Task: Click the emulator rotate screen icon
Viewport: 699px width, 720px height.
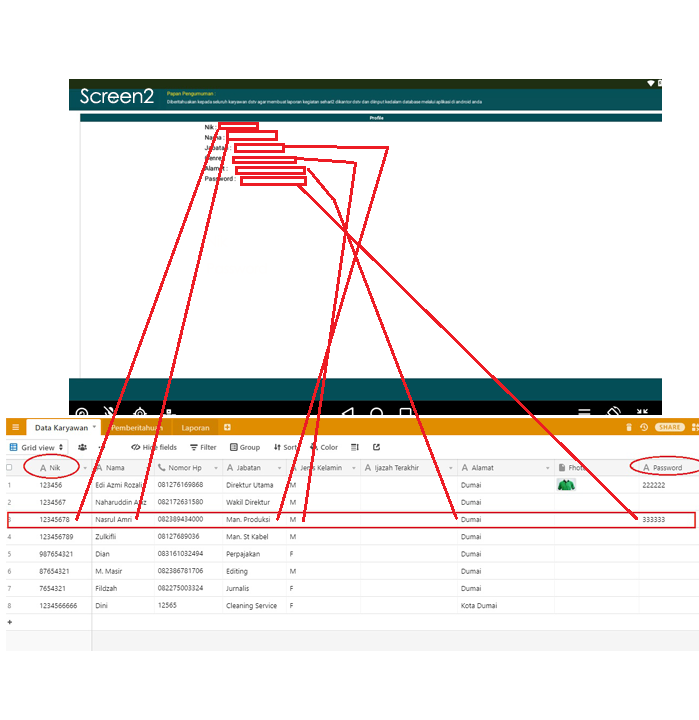Action: (x=614, y=411)
